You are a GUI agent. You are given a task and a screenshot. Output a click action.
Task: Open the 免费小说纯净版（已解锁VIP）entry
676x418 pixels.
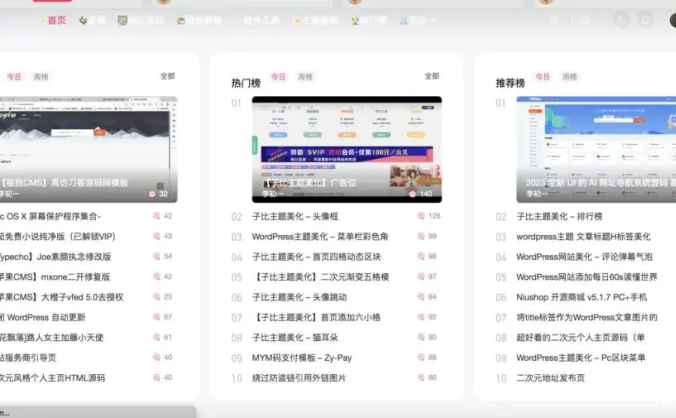click(x=58, y=237)
